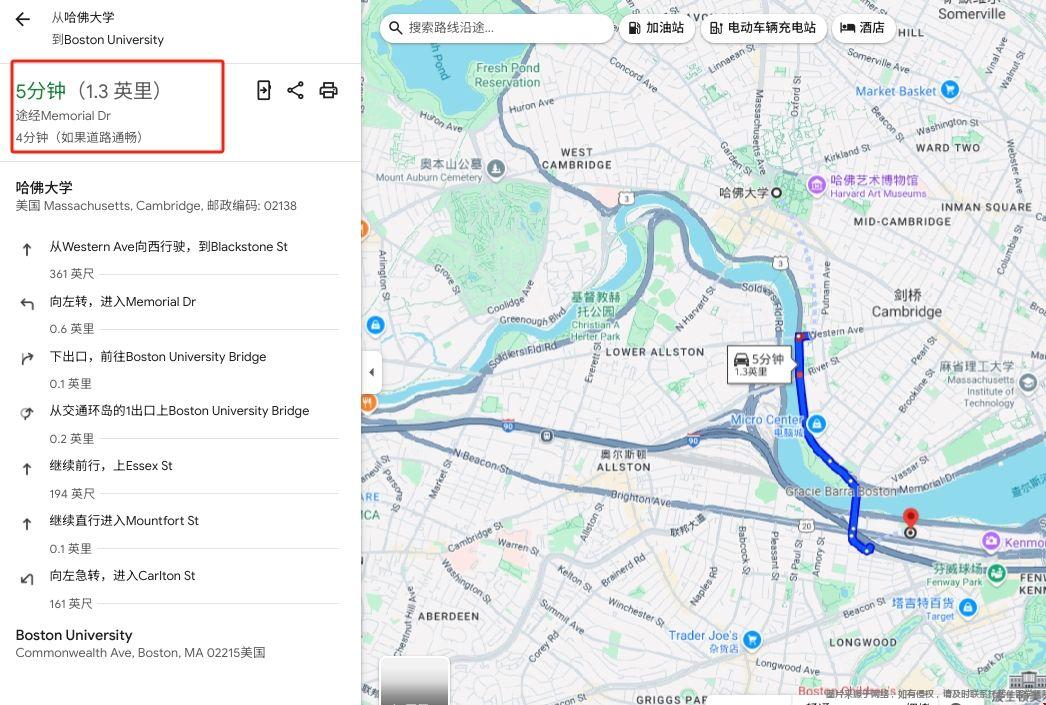The height and width of the screenshot is (705, 1046).
Task: Filter by 加油站 gas stations chip
Action: pyautogui.click(x=656, y=28)
